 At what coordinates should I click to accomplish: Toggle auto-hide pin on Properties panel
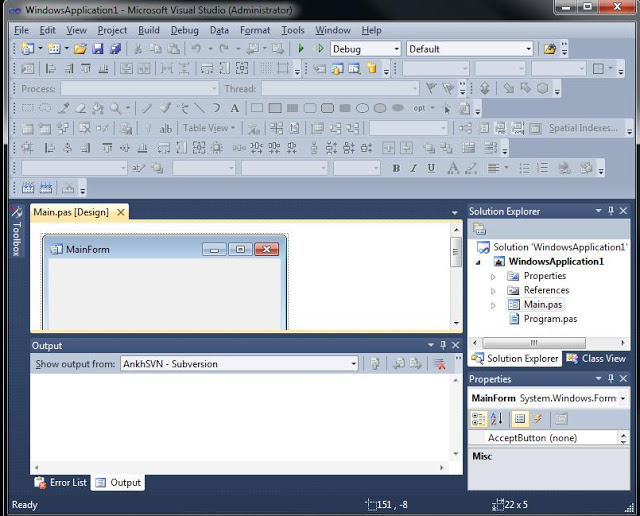611,379
